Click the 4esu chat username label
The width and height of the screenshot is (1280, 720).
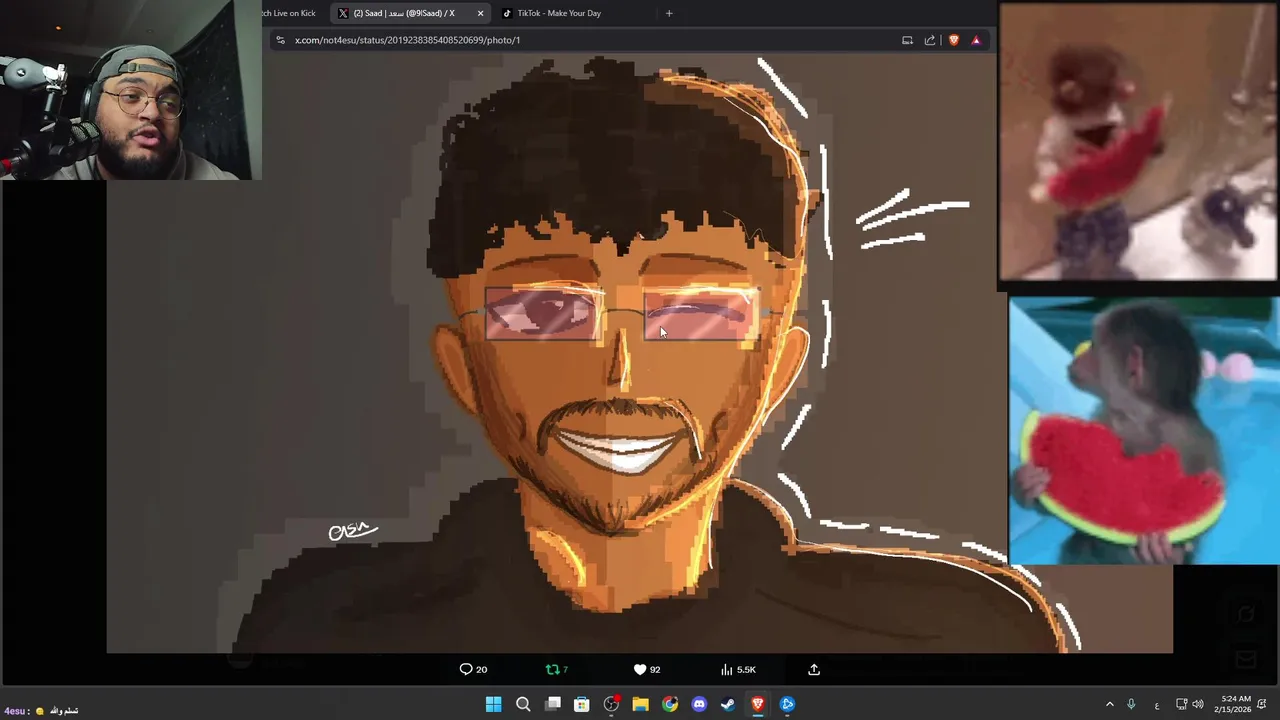click(x=14, y=710)
